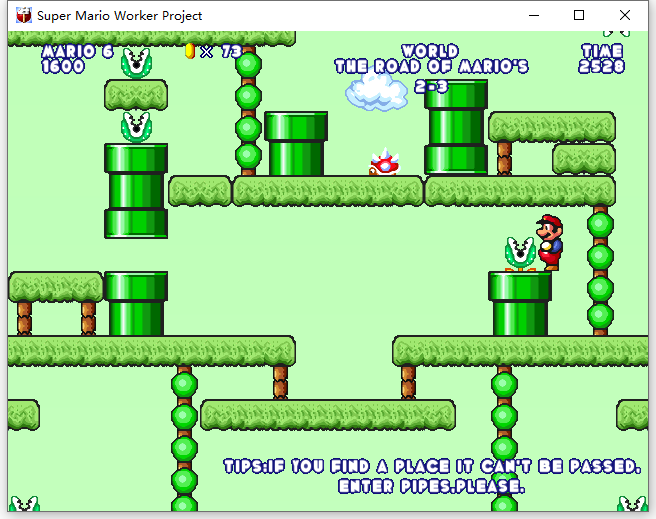Screen dimensions: 656x519
Task: Click the short pipe left of spiny
Action: coord(296,143)
